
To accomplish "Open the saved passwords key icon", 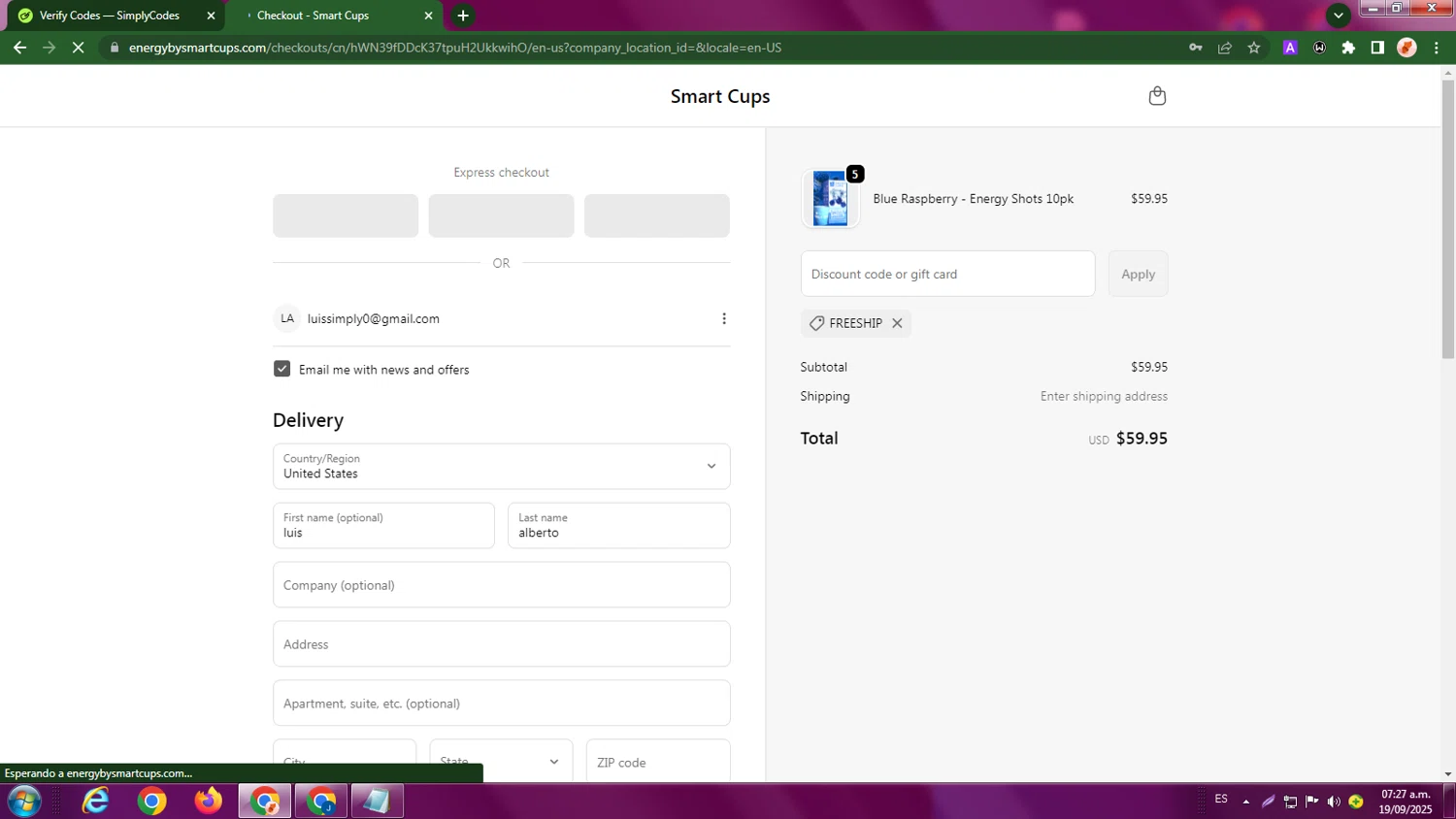I will (x=1196, y=48).
